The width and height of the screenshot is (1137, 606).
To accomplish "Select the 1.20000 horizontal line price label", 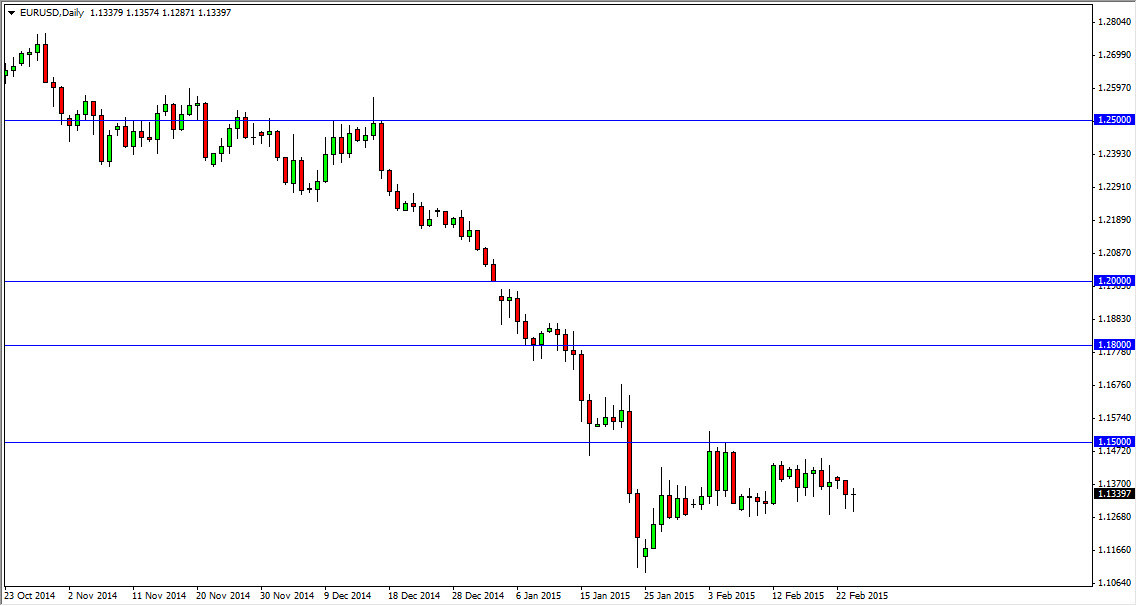I will click(x=1113, y=281).
